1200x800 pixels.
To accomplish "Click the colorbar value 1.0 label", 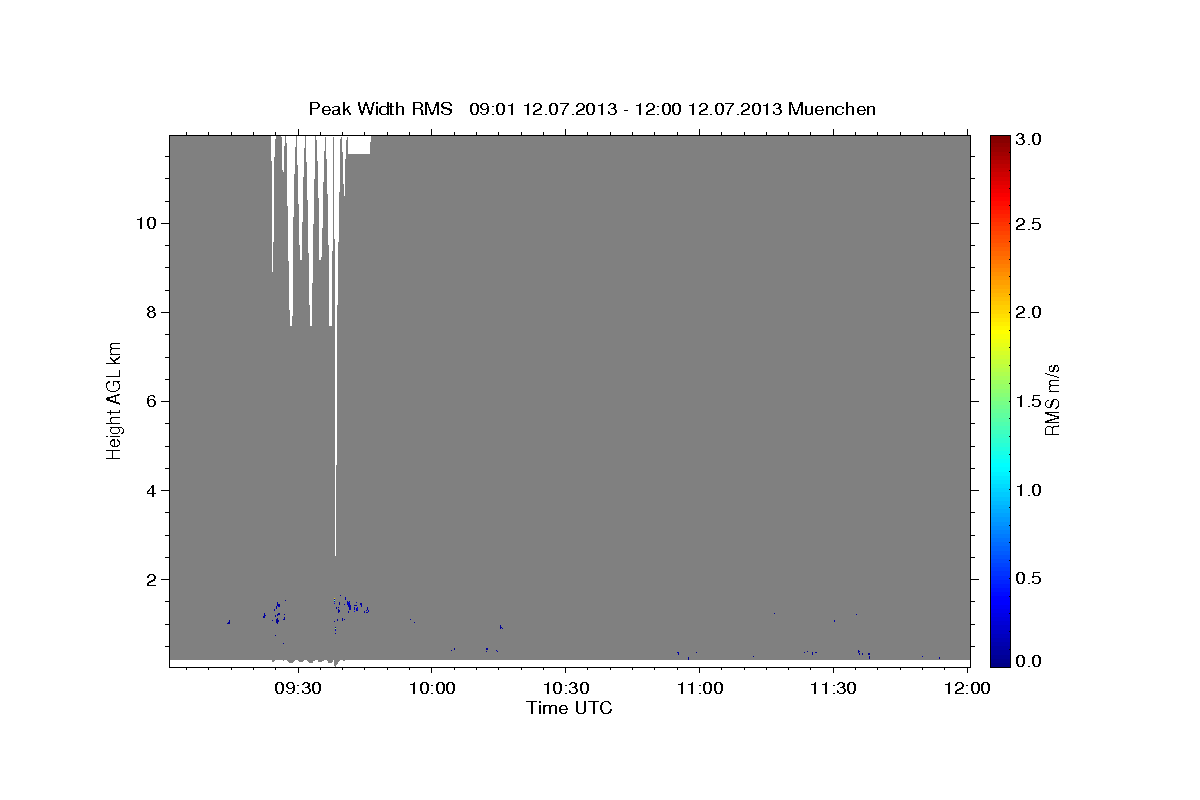I will point(1031,490).
